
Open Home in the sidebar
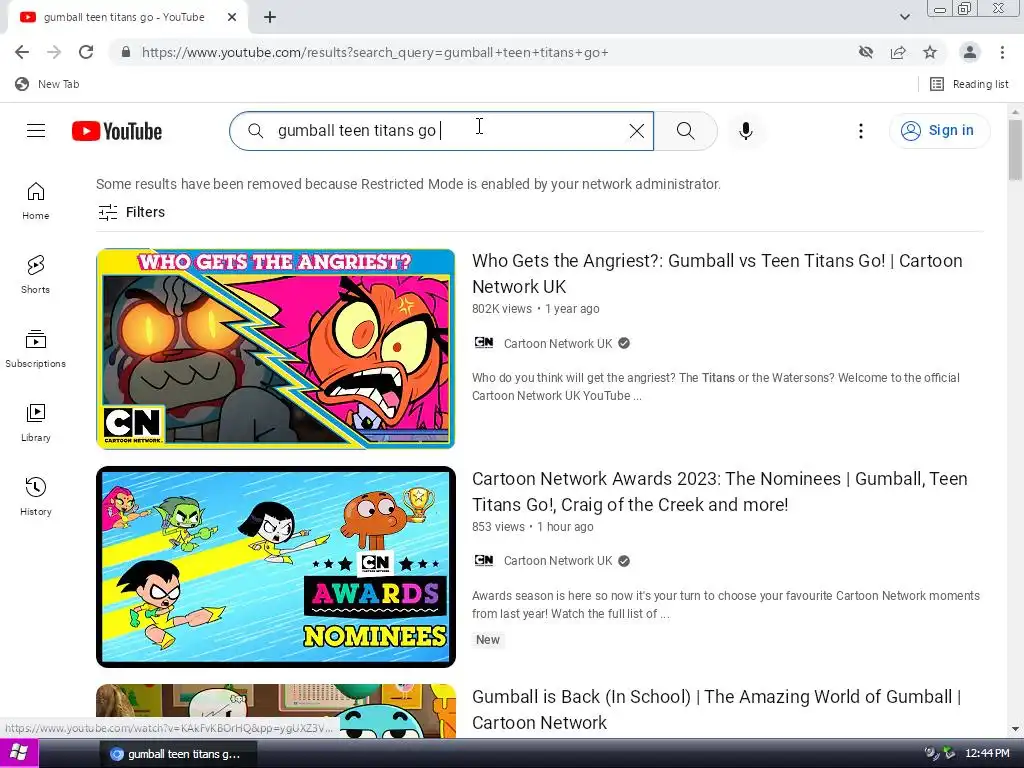(x=36, y=200)
